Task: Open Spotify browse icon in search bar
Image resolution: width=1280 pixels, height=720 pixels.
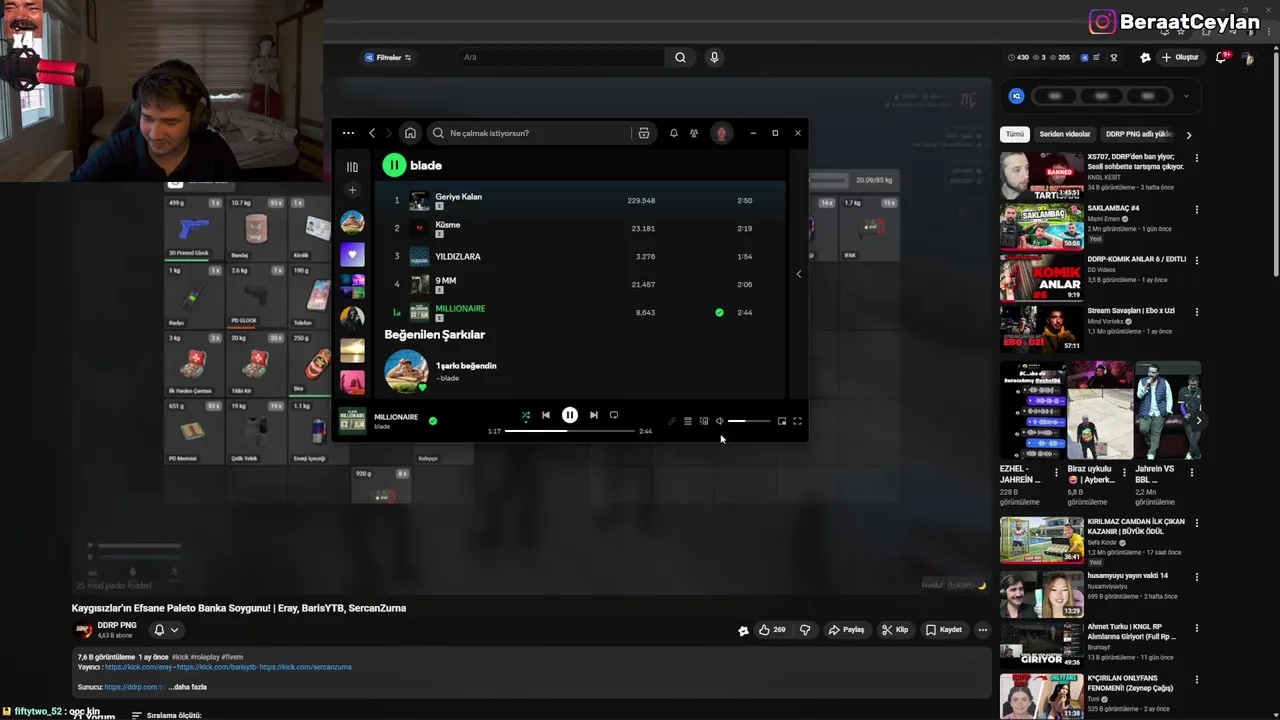Action: tap(644, 133)
